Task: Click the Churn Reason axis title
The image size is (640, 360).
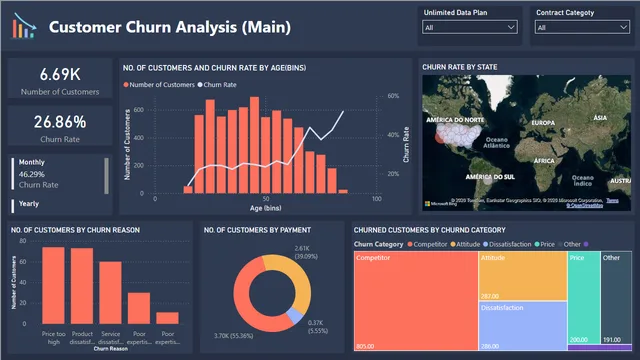Action: click(111, 349)
